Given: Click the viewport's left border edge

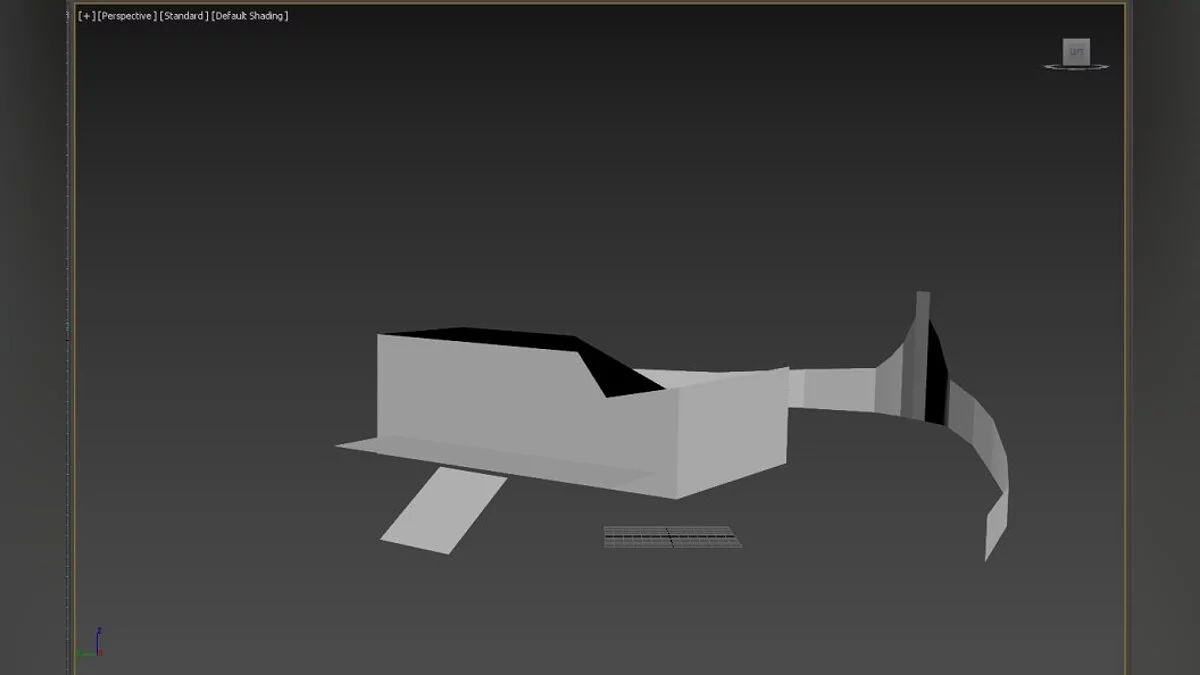Looking at the screenshot, I should coord(71,340).
